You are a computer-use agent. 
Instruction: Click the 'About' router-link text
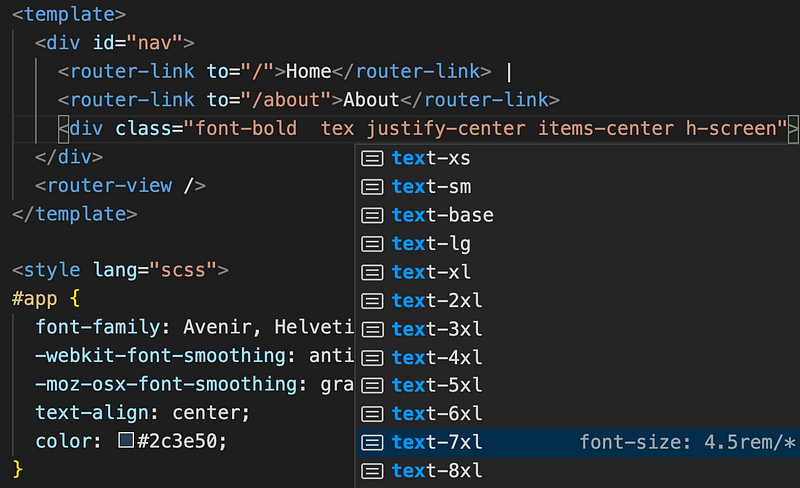click(x=371, y=100)
